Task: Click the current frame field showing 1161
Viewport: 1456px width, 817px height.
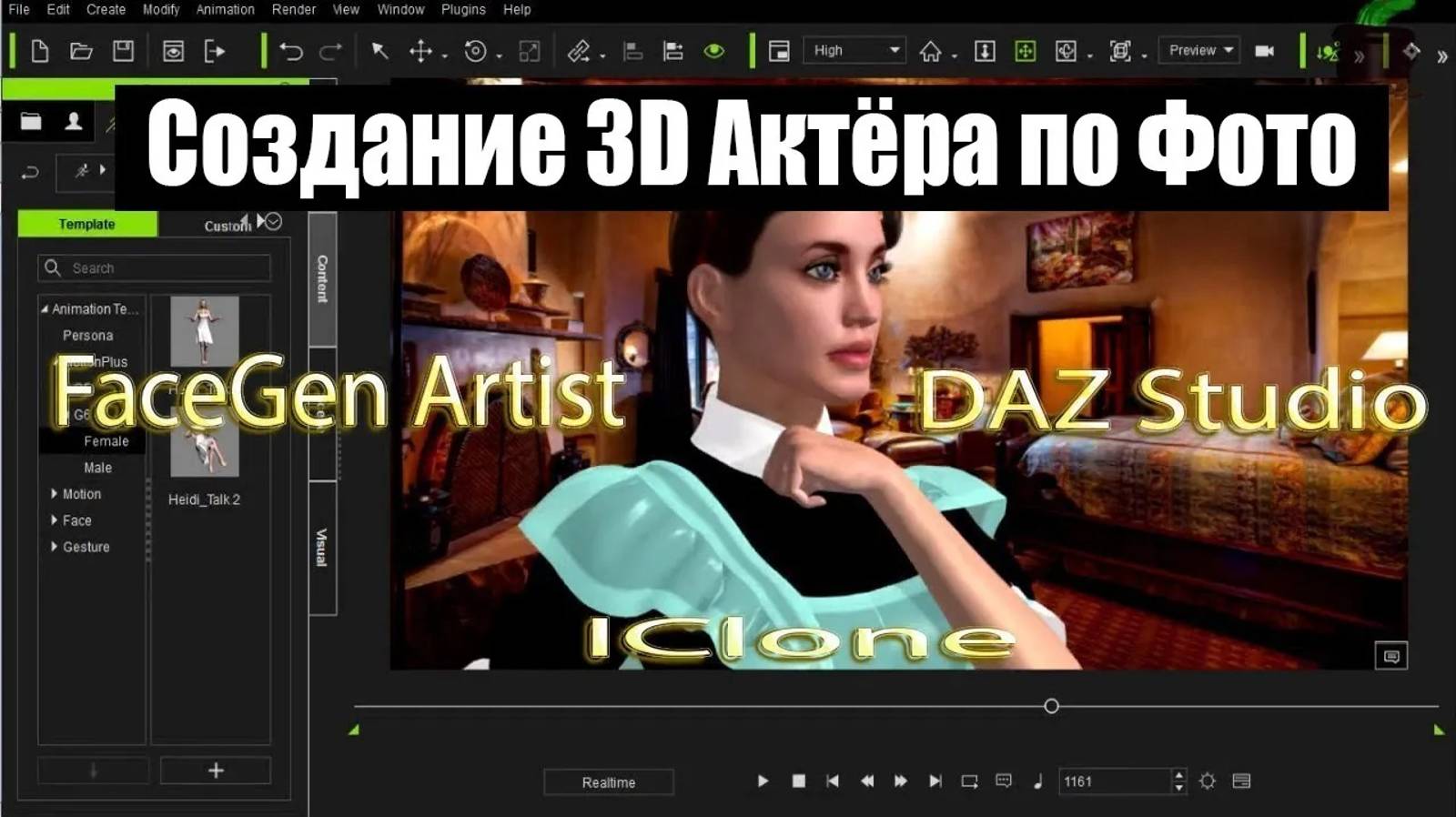Action: [1115, 781]
